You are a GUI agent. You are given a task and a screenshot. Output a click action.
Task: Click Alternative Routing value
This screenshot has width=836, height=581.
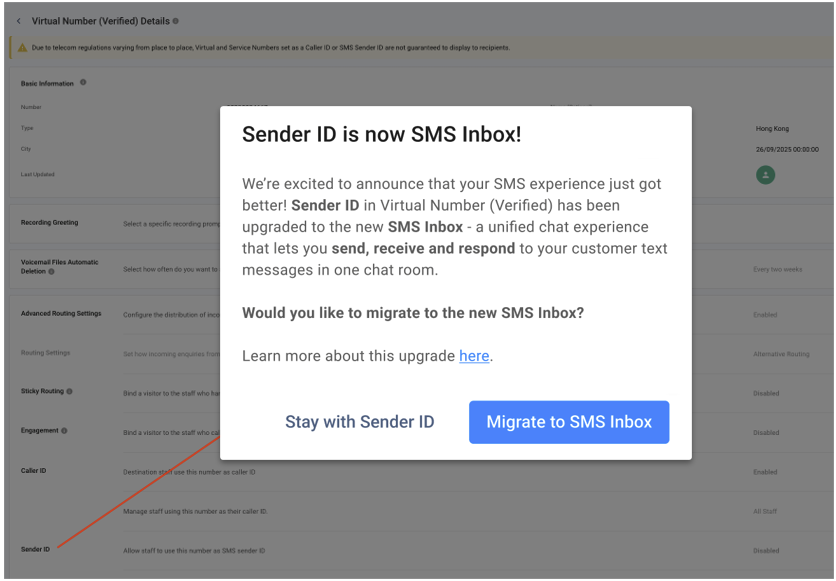[781, 354]
